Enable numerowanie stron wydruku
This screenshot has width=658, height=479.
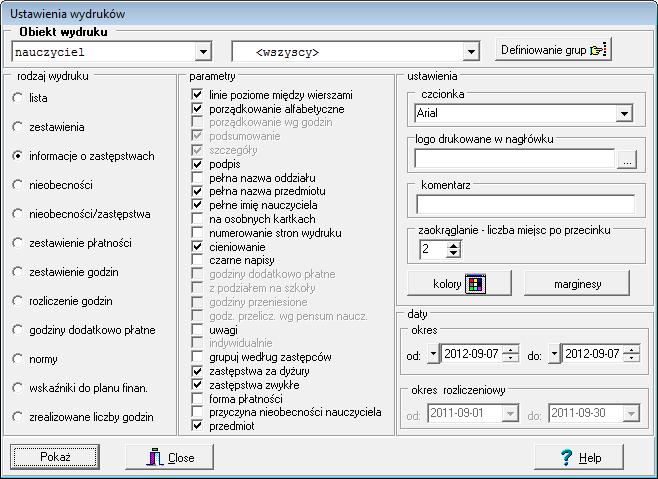[x=197, y=233]
